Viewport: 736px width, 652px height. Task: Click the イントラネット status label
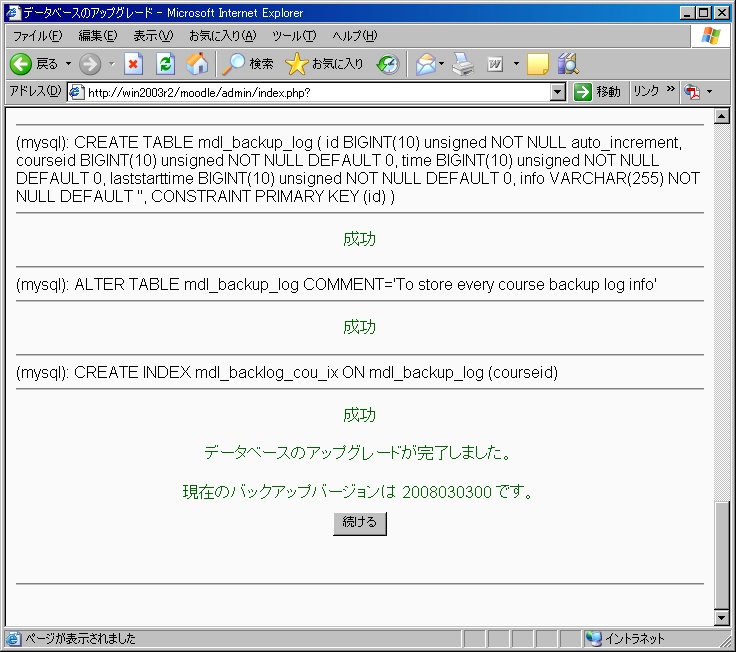[635, 638]
